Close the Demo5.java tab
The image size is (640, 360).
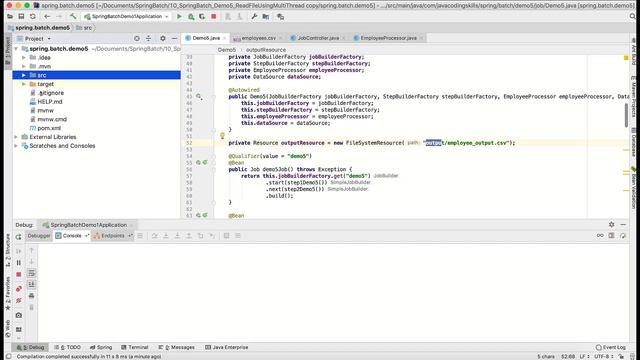pos(225,38)
